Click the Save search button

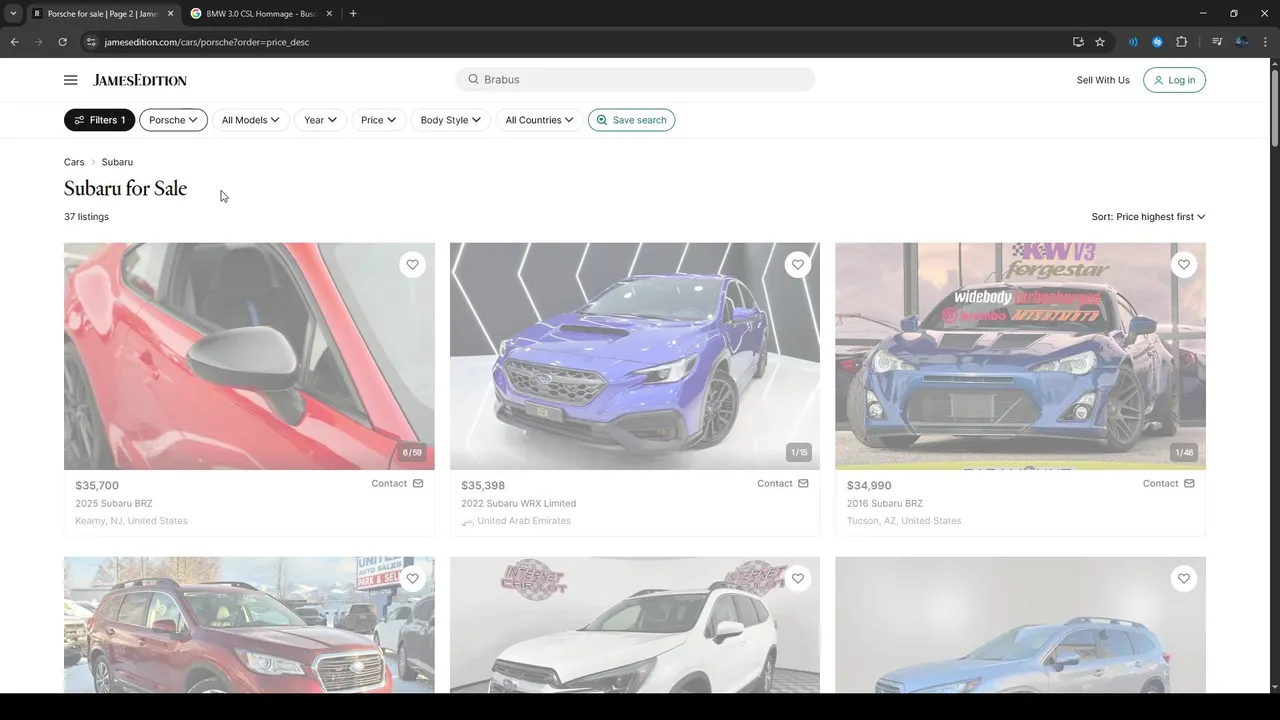point(631,120)
